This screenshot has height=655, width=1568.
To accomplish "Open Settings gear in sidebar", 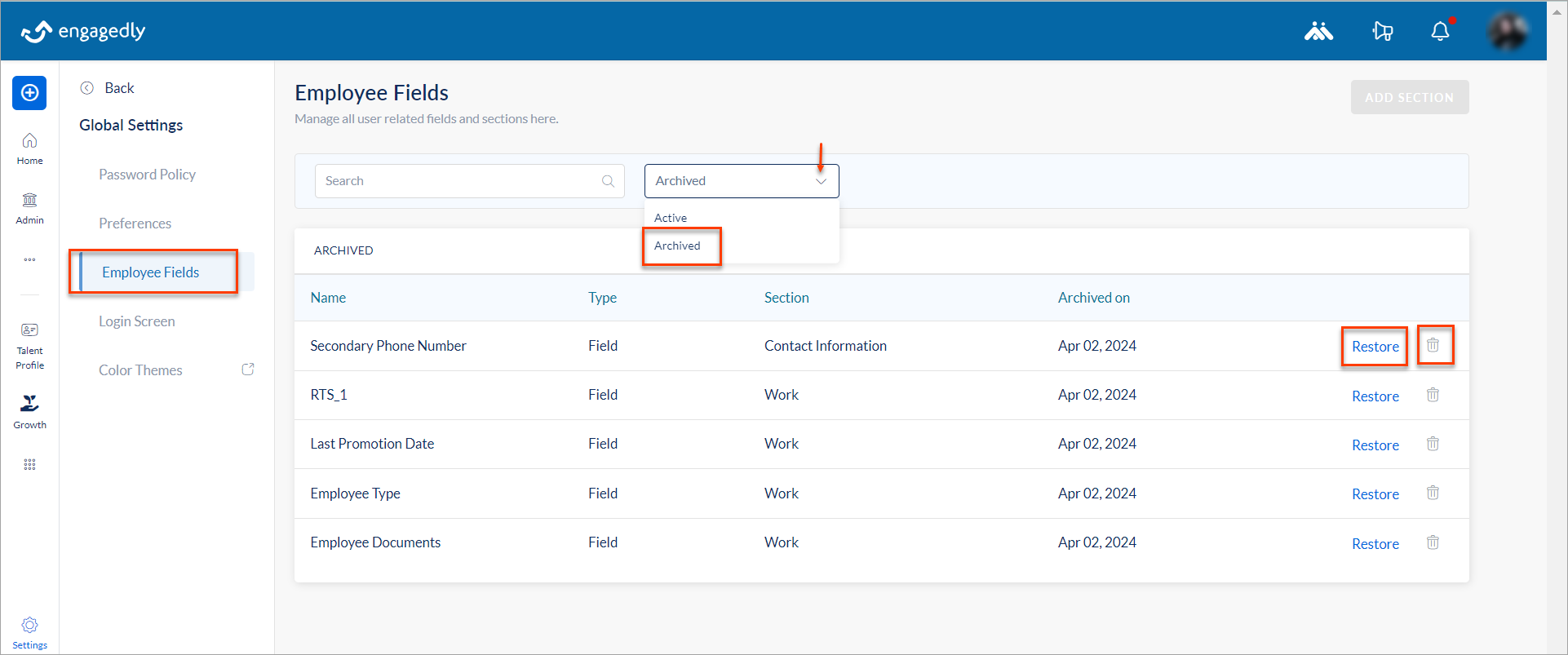I will click(x=29, y=633).
